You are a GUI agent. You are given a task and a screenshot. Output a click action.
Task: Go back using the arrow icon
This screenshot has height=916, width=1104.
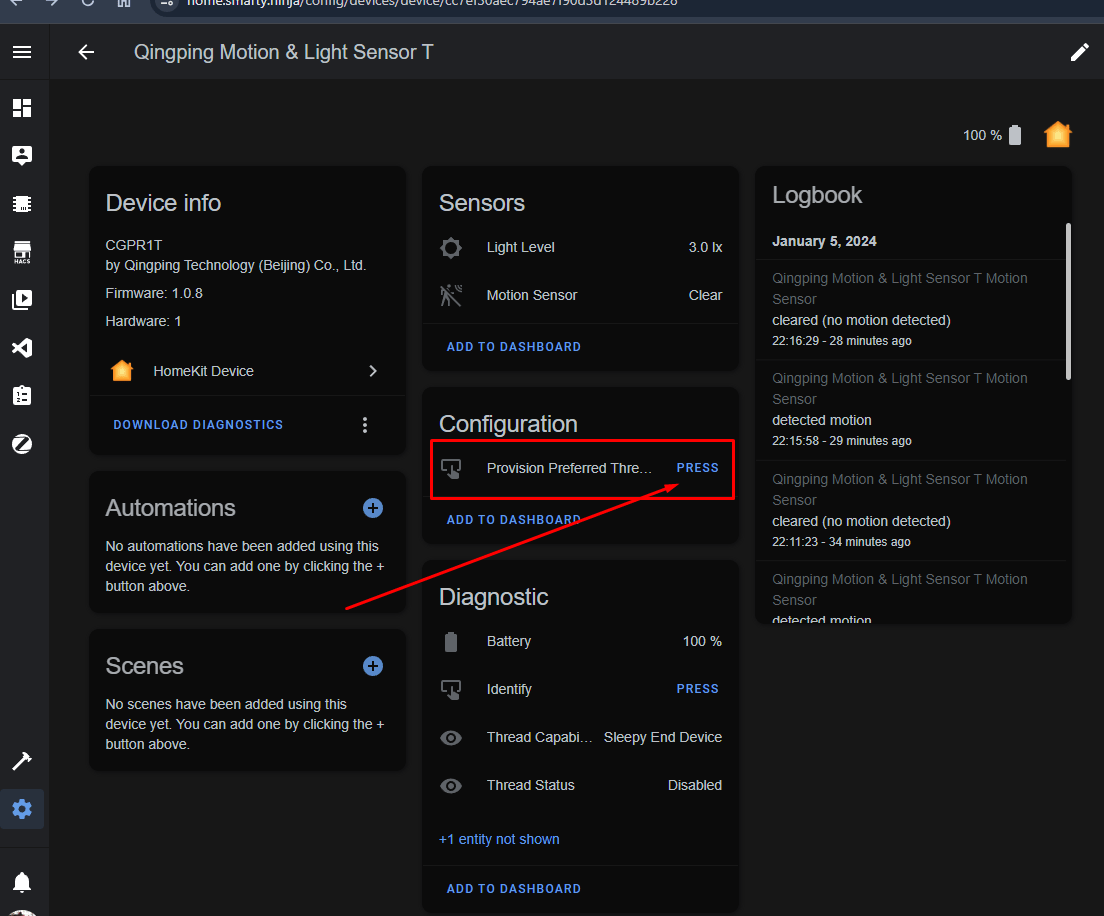pyautogui.click(x=86, y=52)
